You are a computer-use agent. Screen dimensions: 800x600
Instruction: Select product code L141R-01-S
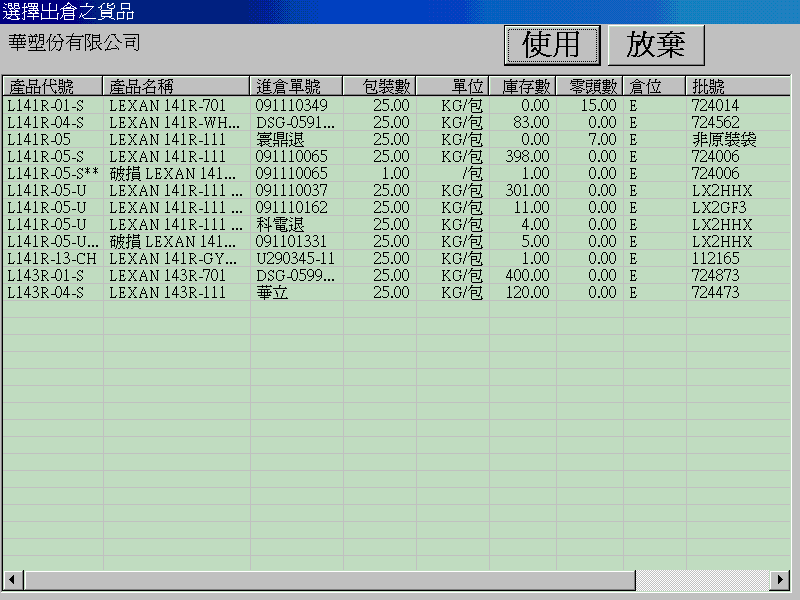pyautogui.click(x=45, y=106)
